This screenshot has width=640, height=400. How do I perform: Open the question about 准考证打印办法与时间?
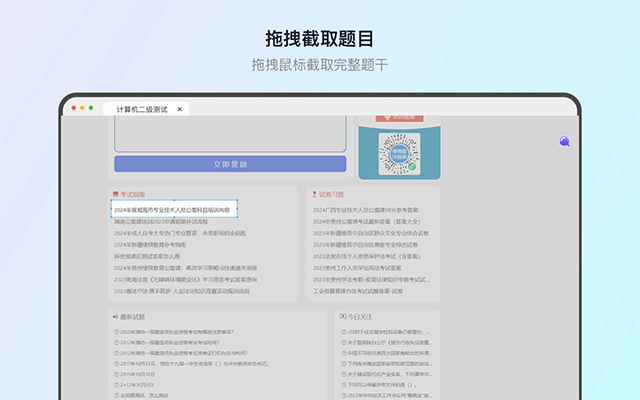coord(184,353)
